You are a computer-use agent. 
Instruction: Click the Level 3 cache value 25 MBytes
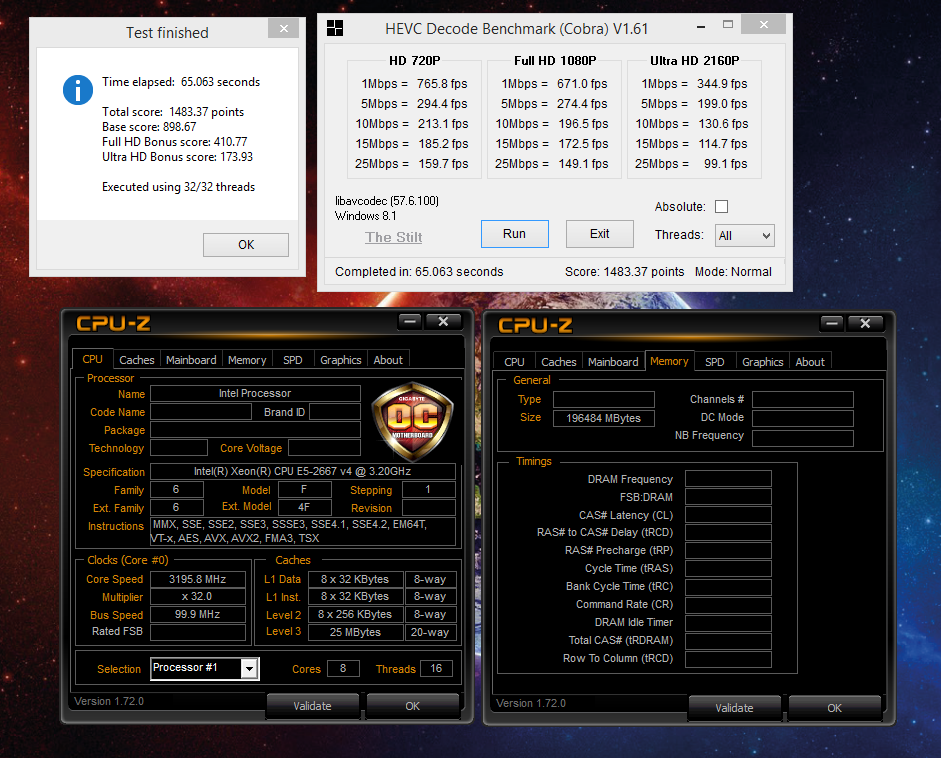[x=355, y=632]
